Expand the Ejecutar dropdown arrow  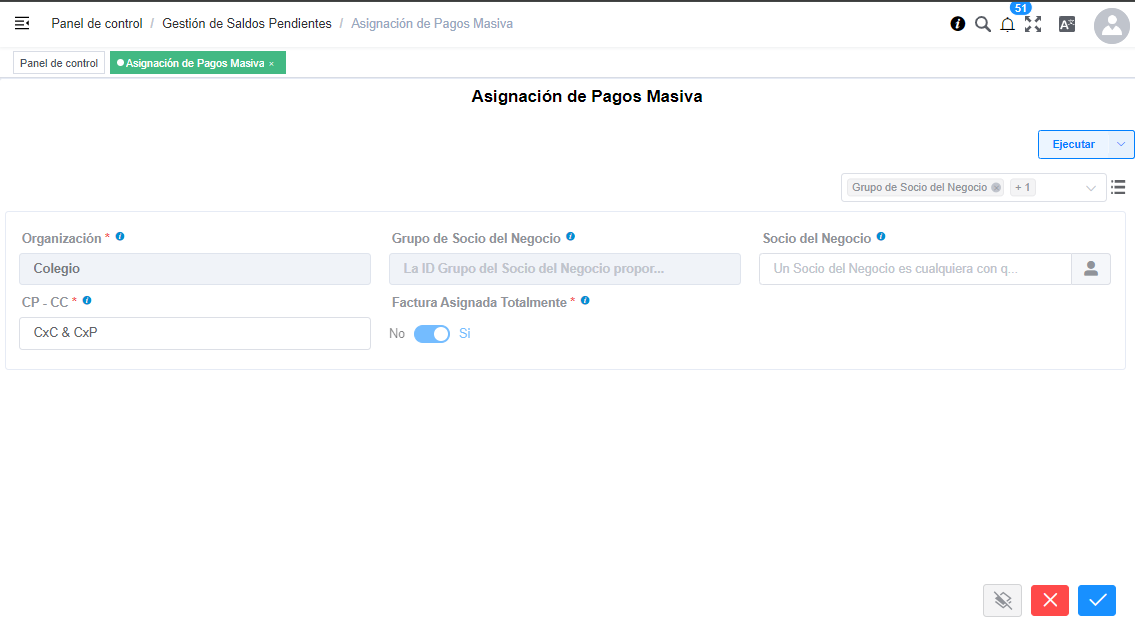[1121, 144]
